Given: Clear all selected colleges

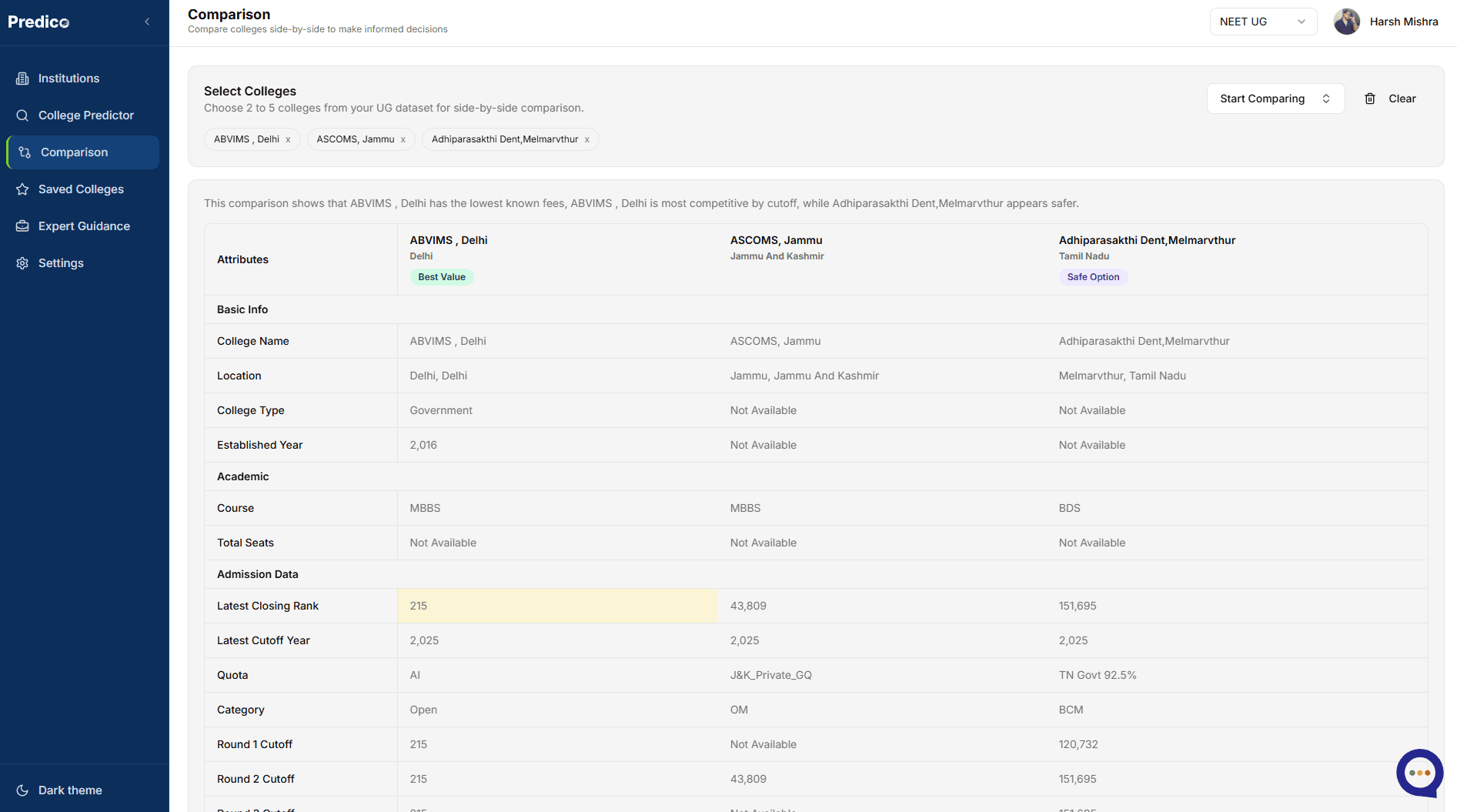Looking at the screenshot, I should 1390,99.
